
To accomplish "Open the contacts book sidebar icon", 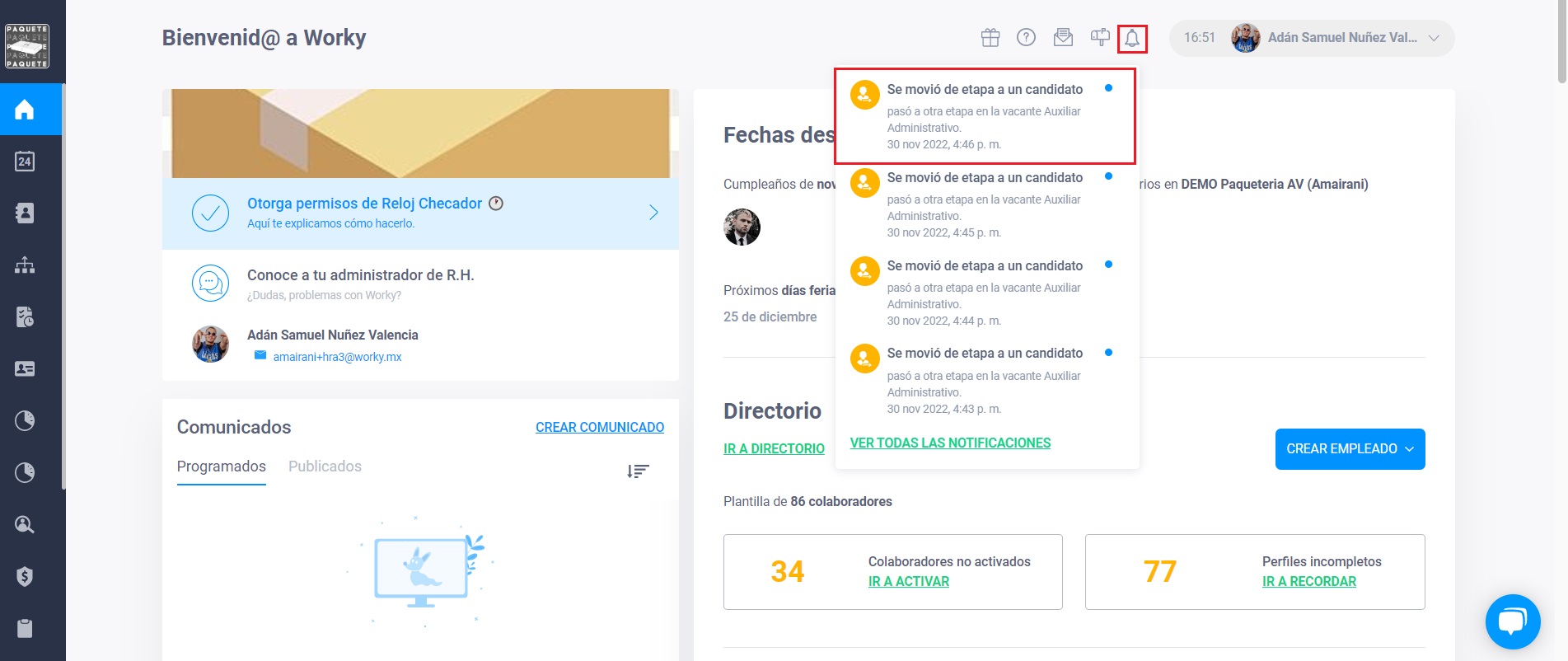I will (x=25, y=213).
